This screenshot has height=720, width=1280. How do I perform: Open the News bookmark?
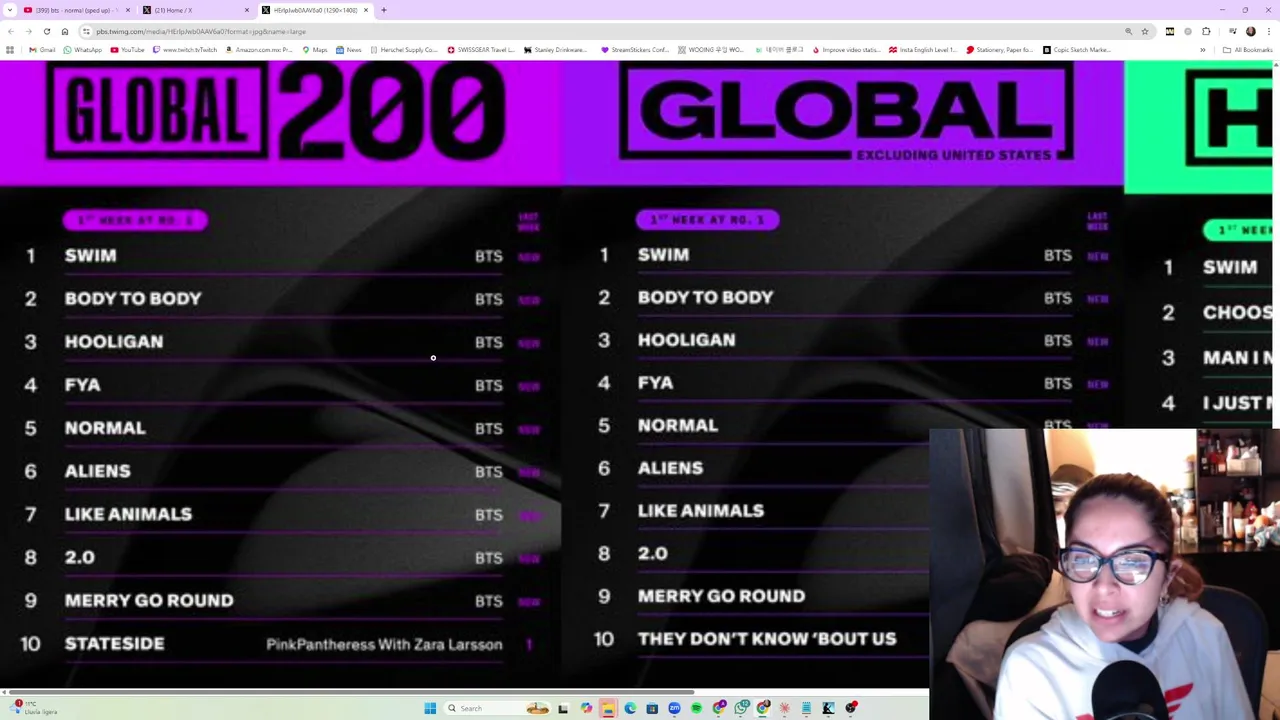pyautogui.click(x=349, y=50)
